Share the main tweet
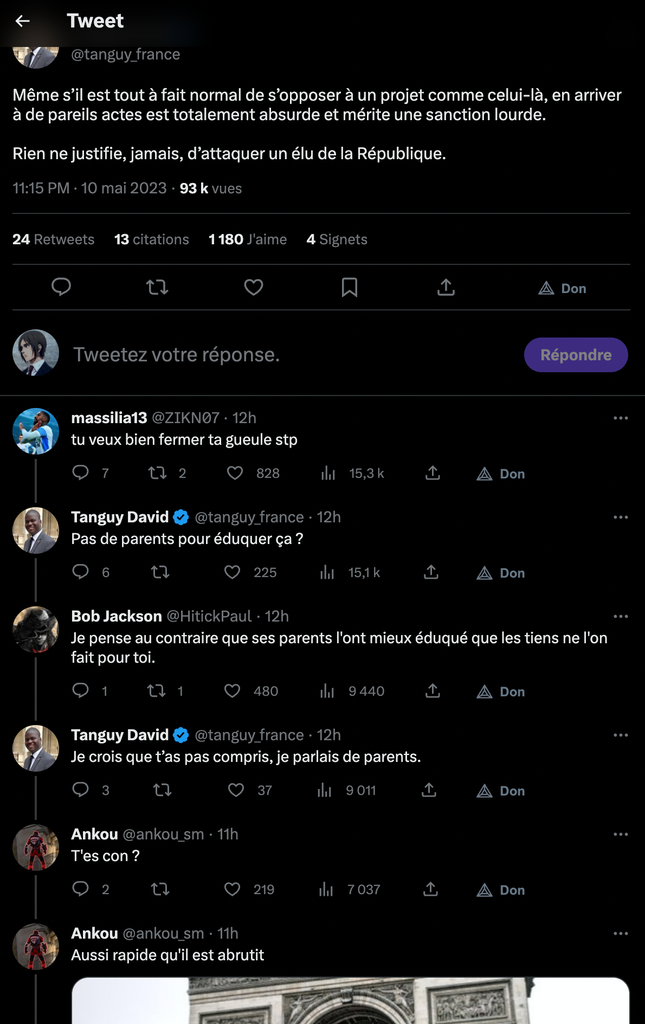The width and height of the screenshot is (645, 1024). pos(446,288)
